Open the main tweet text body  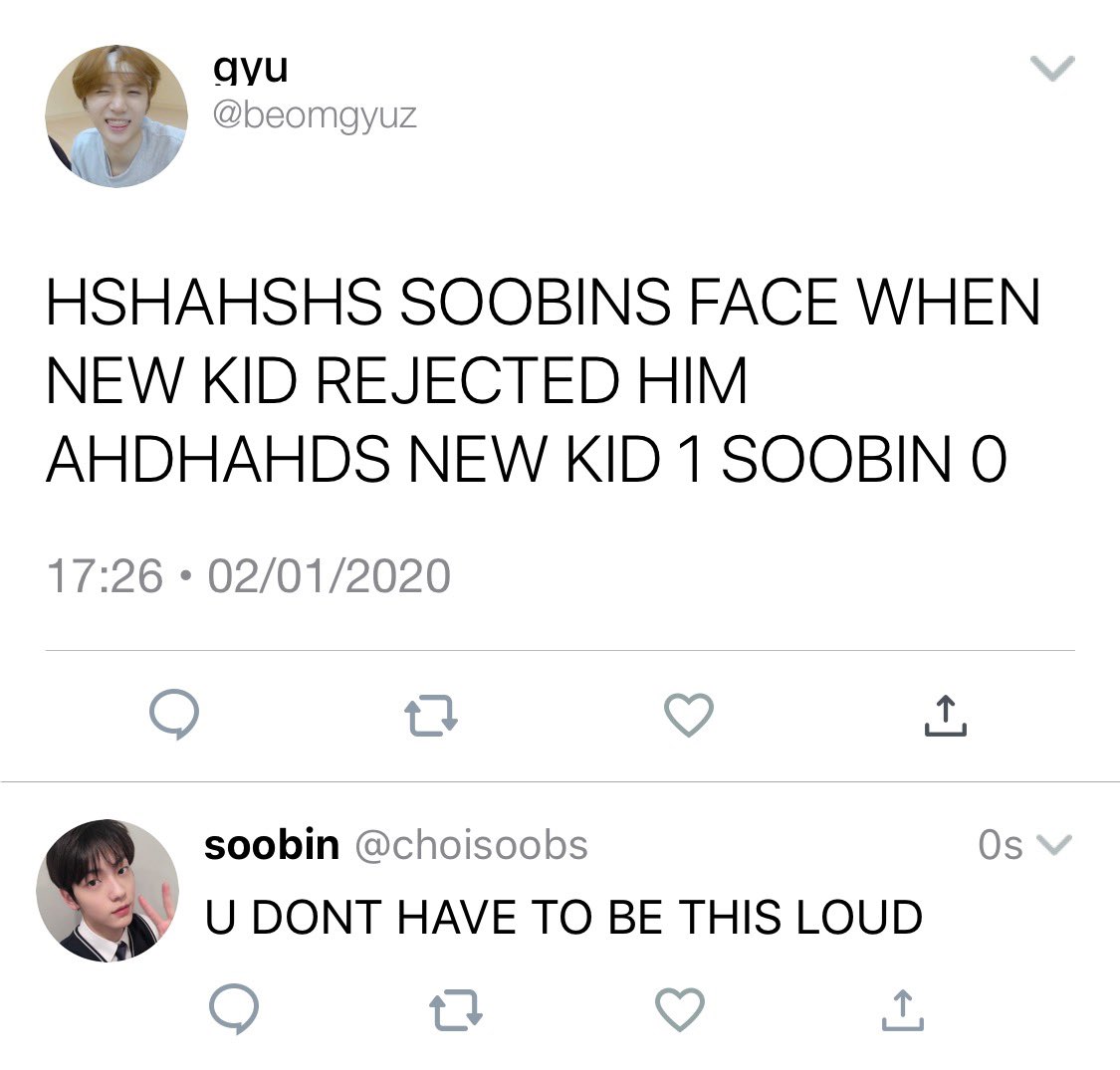[x=543, y=380]
